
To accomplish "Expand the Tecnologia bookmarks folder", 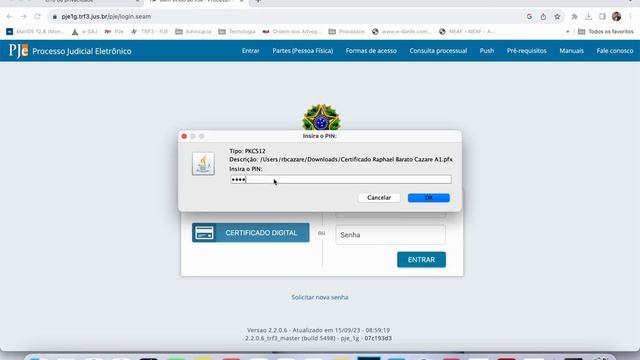I will pyautogui.click(x=237, y=31).
